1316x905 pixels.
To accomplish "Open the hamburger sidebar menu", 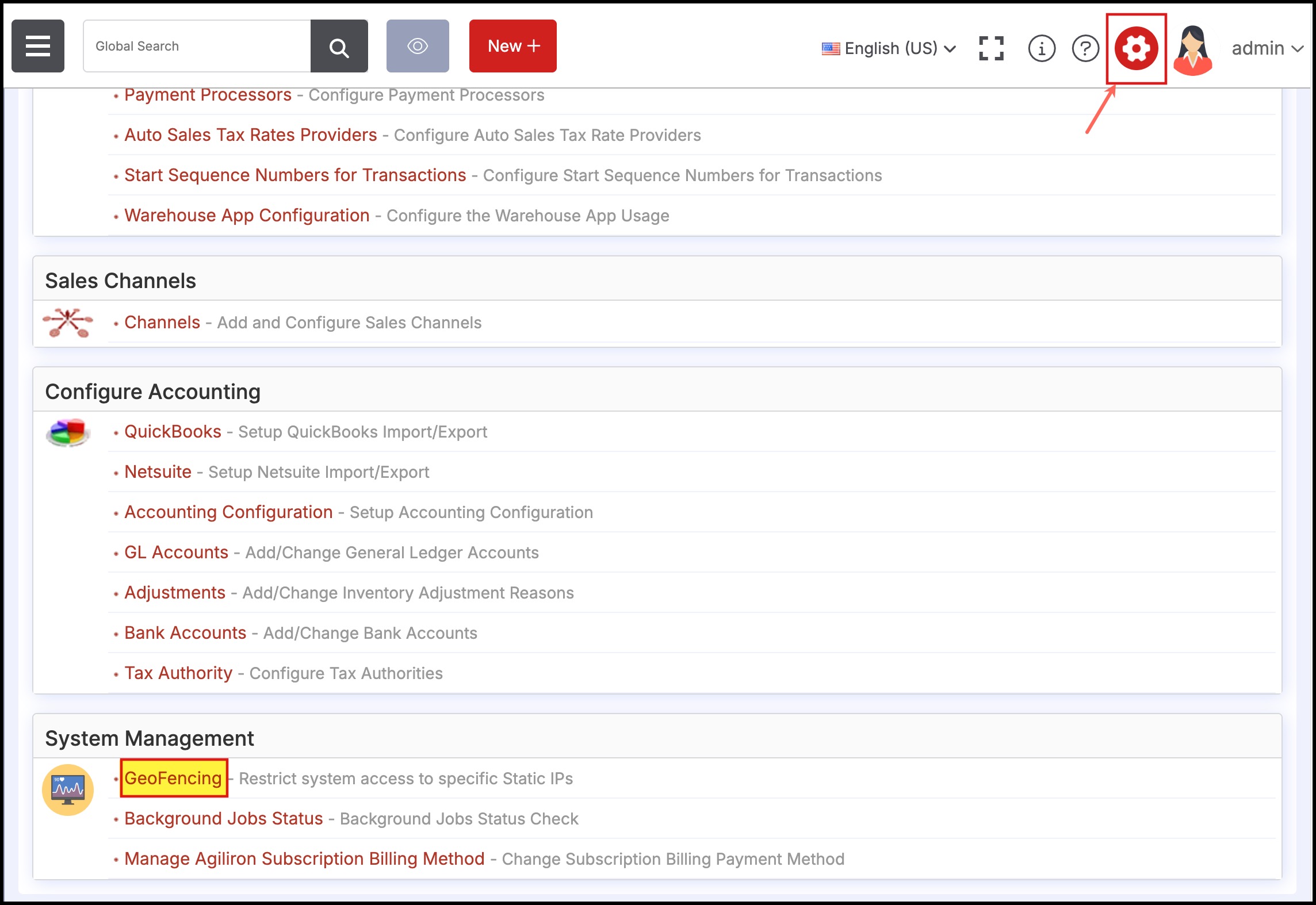I will click(38, 46).
